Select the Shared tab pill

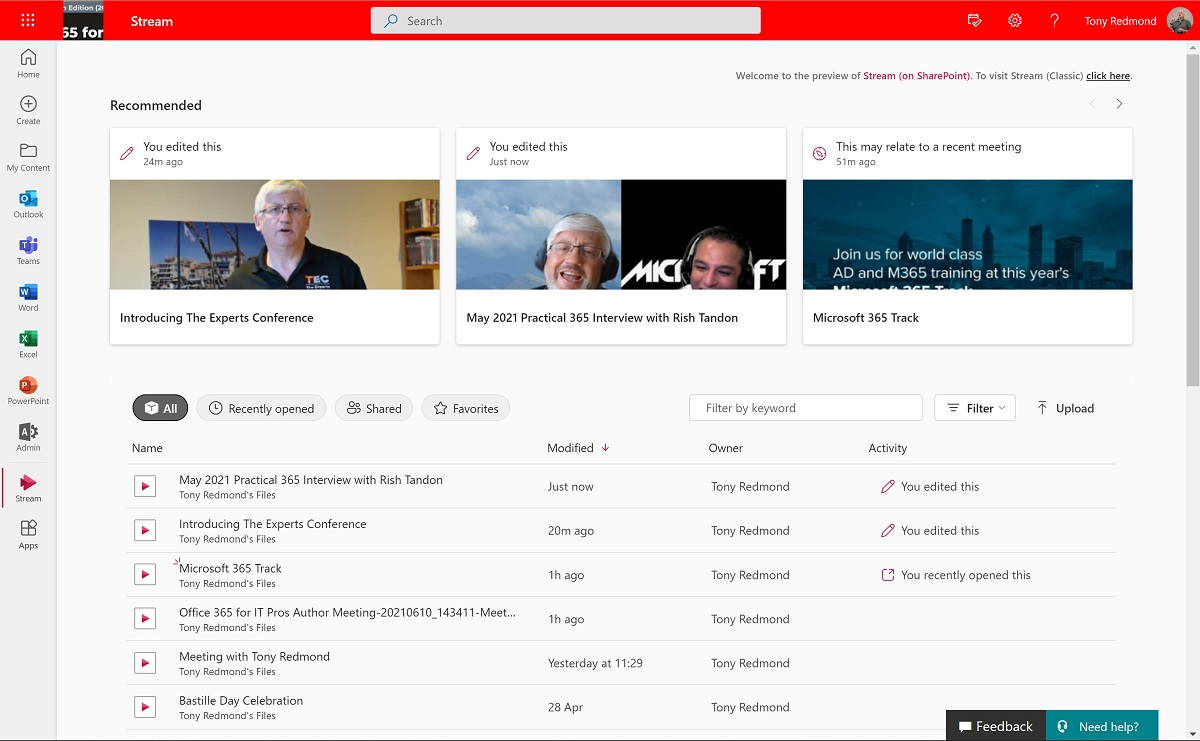[374, 408]
